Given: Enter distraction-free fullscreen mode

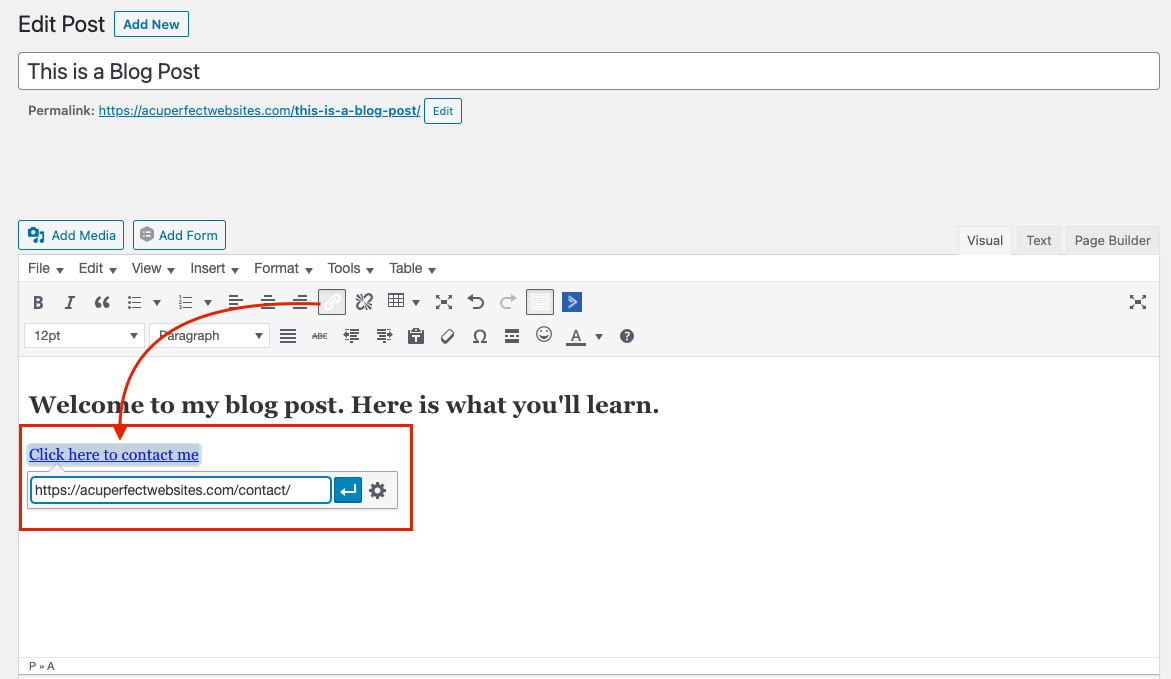Looking at the screenshot, I should pyautogui.click(x=1138, y=301).
